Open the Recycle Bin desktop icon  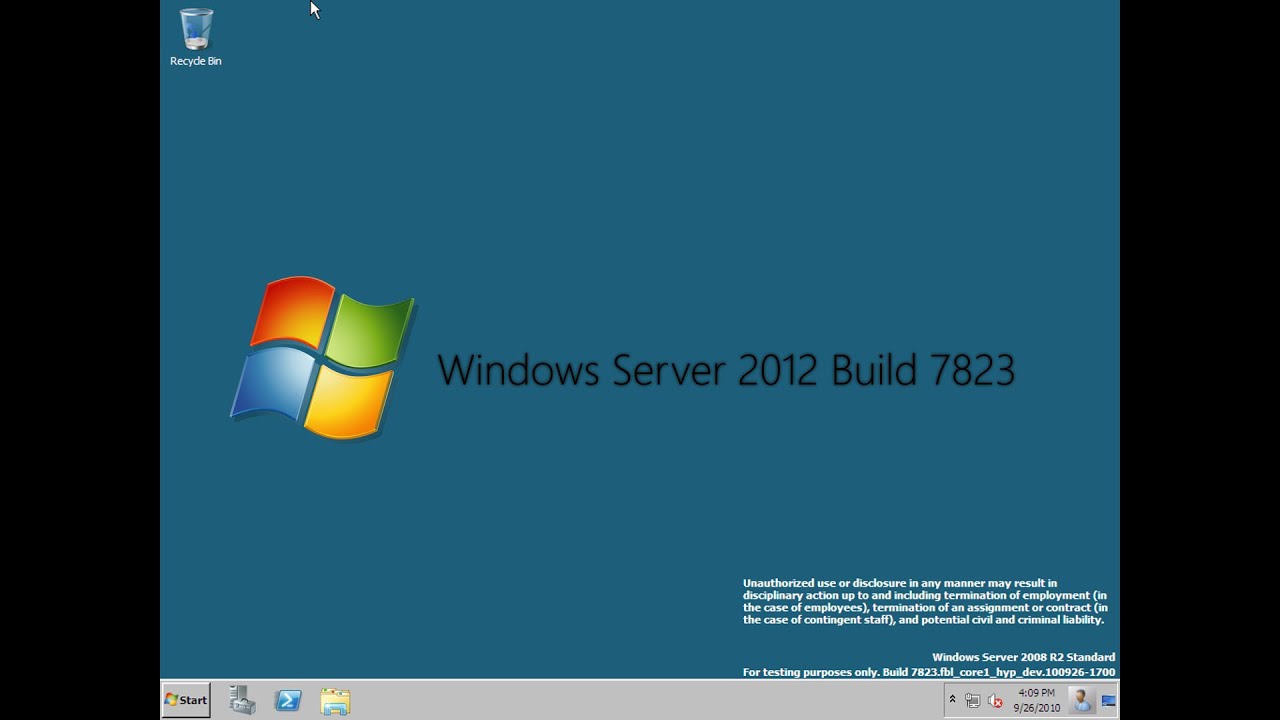[196, 38]
